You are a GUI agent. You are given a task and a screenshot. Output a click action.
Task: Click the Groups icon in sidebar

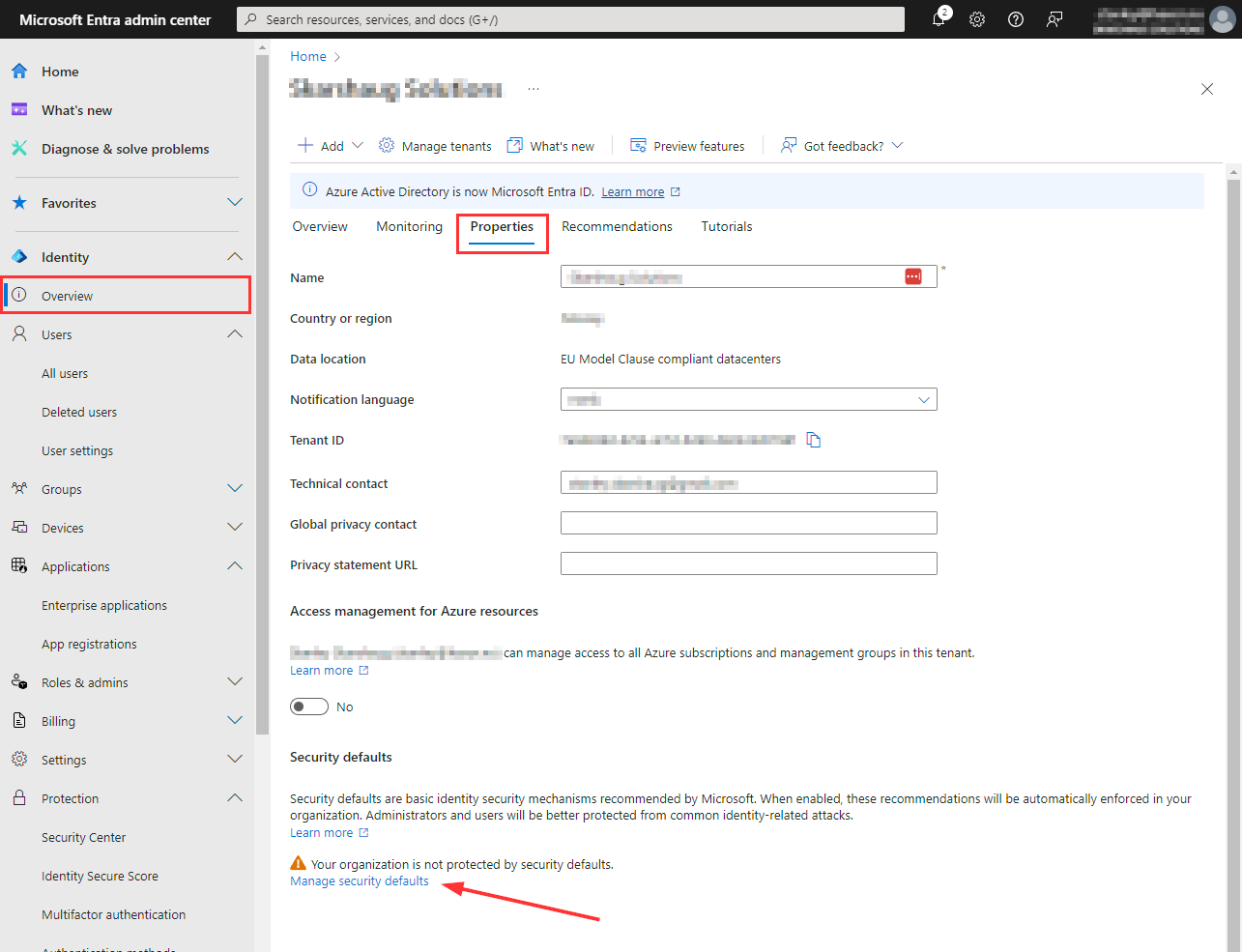19,489
